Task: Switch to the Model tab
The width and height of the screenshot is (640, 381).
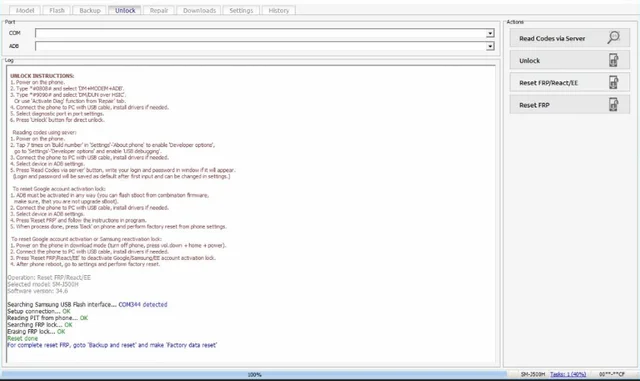Action: (x=25, y=10)
